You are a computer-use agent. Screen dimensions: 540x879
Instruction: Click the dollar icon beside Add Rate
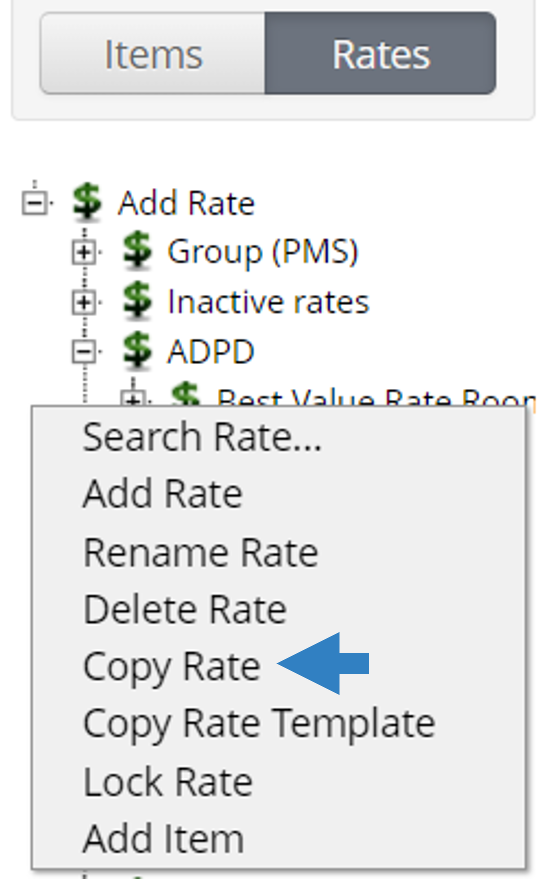click(x=87, y=201)
